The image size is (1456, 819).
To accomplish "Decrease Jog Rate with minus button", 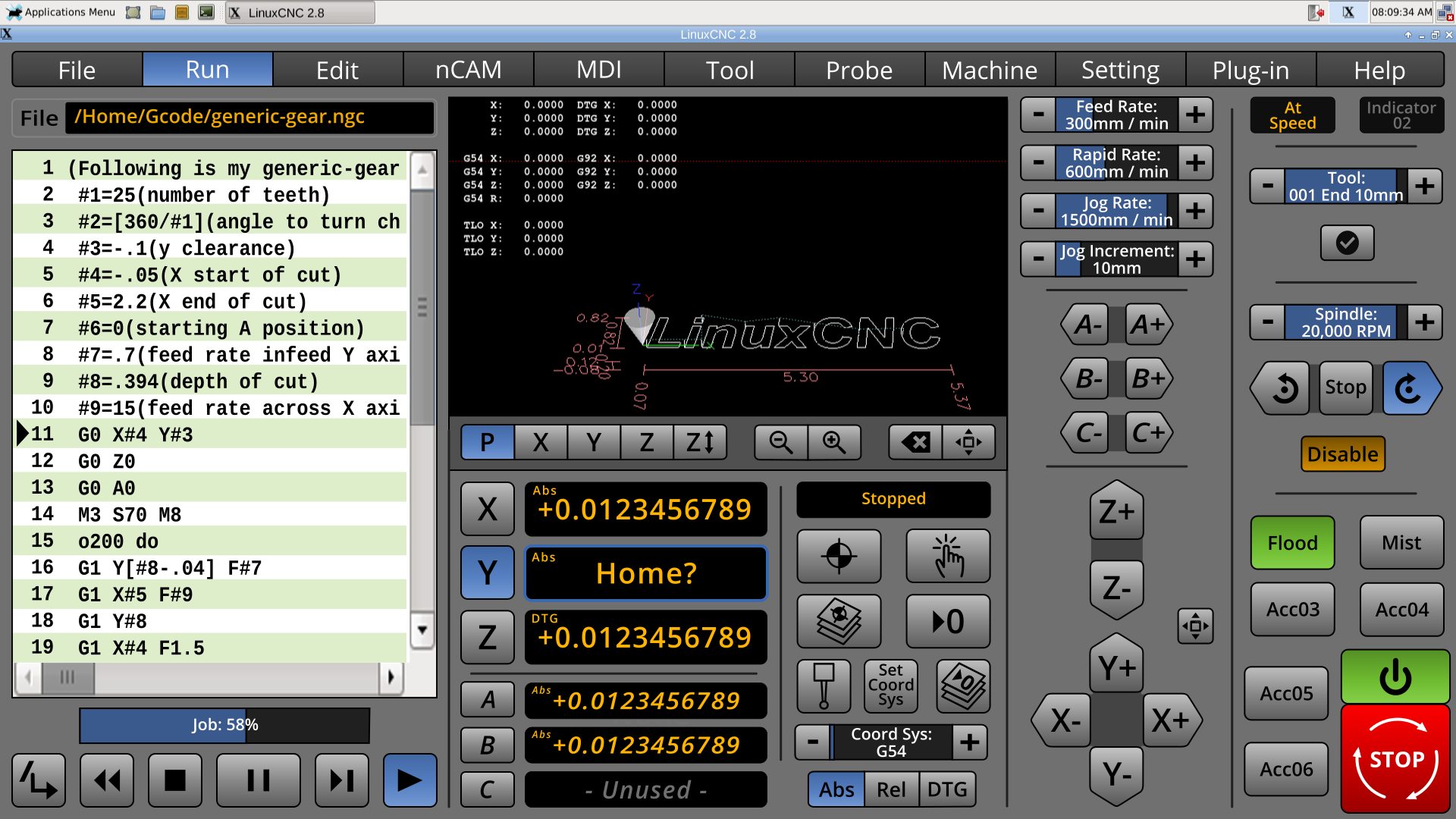I will [x=1039, y=212].
